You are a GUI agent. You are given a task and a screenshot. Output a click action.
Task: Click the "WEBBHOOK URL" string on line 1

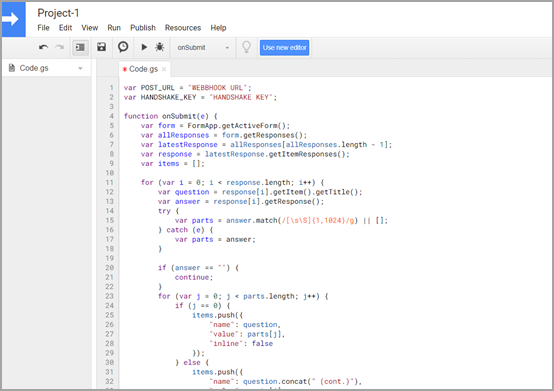219,88
